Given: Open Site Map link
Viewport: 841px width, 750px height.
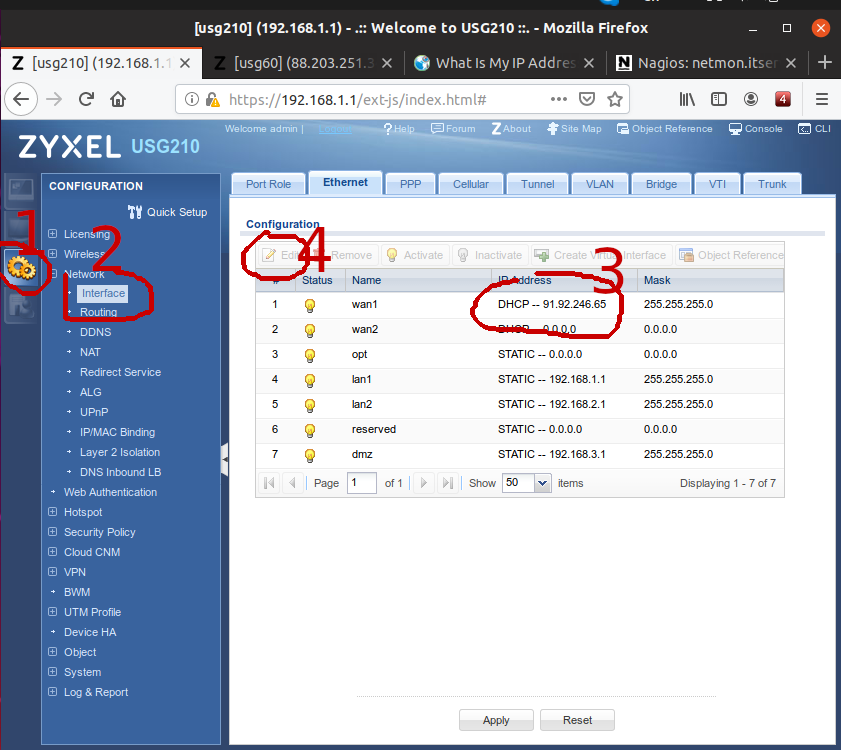Looking at the screenshot, I should pyautogui.click(x=574, y=129).
